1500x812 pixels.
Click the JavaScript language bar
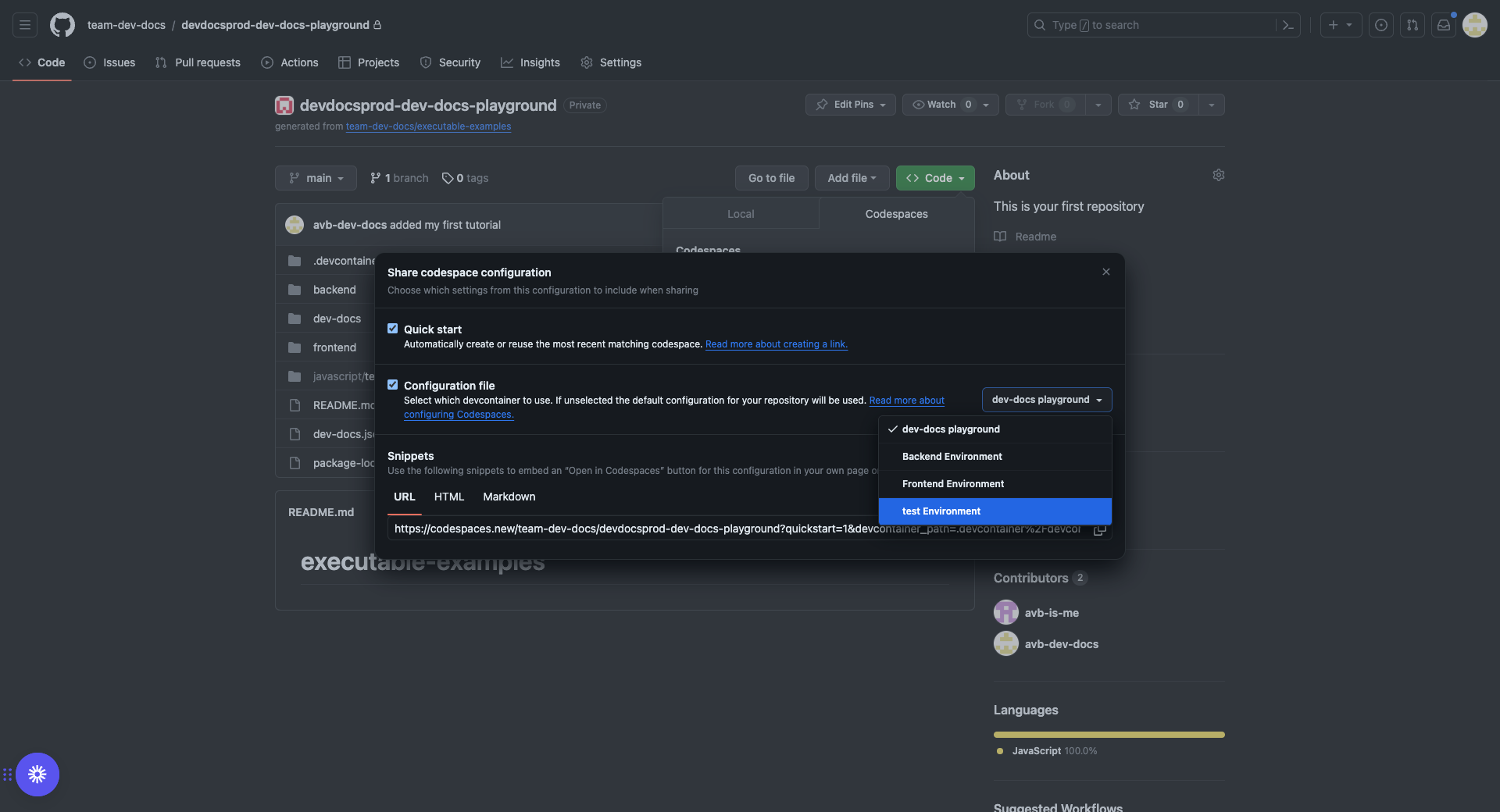click(x=1109, y=735)
